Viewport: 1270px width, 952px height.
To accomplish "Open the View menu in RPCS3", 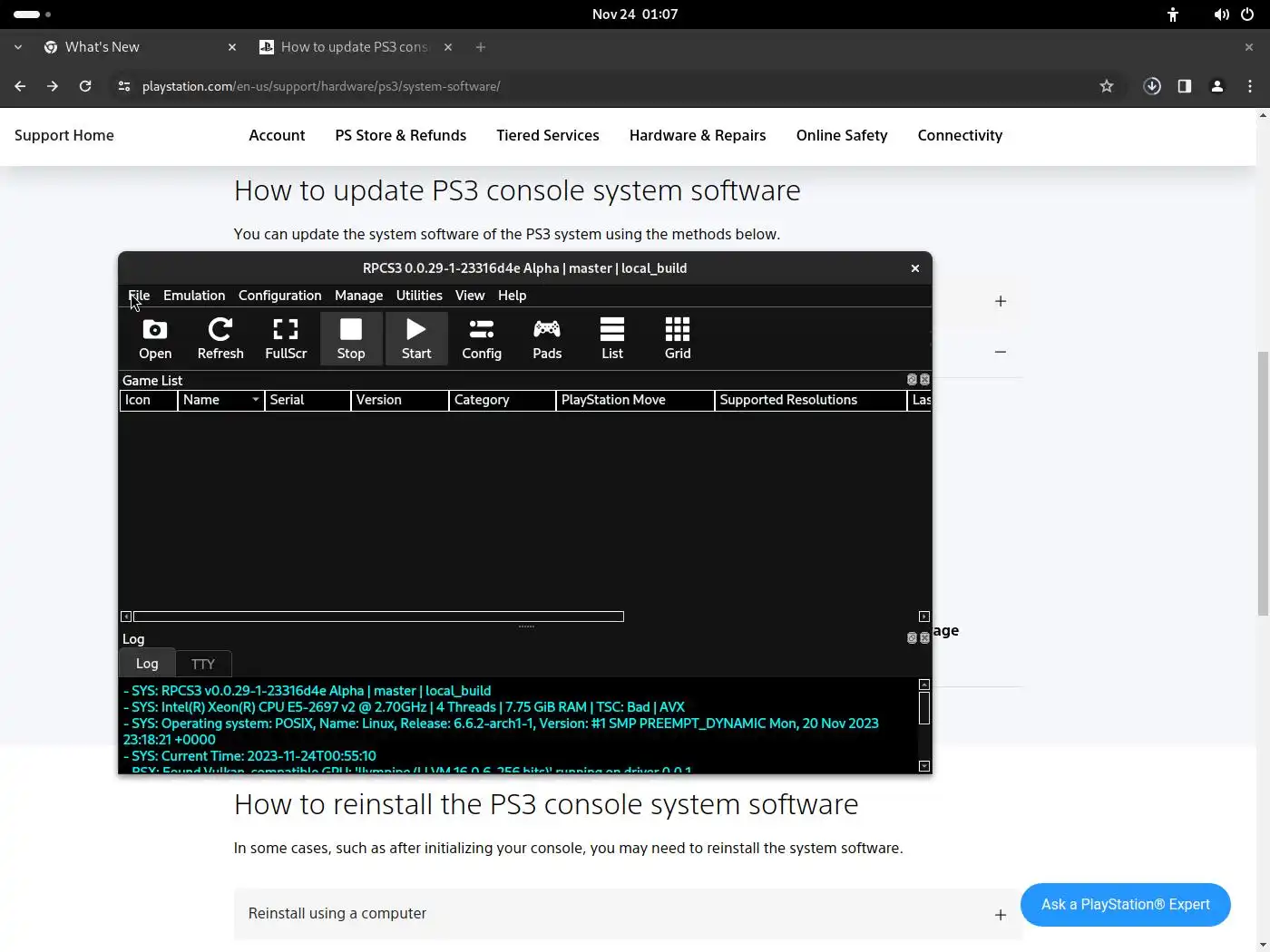I will 470,296.
